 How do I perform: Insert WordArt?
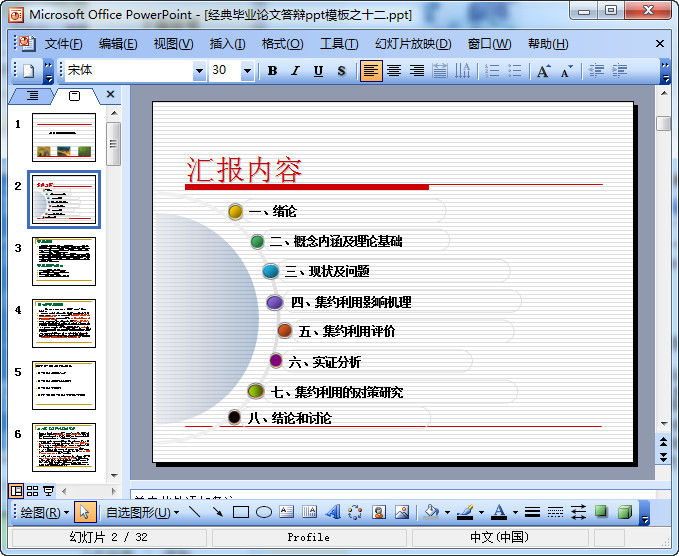[x=333, y=512]
